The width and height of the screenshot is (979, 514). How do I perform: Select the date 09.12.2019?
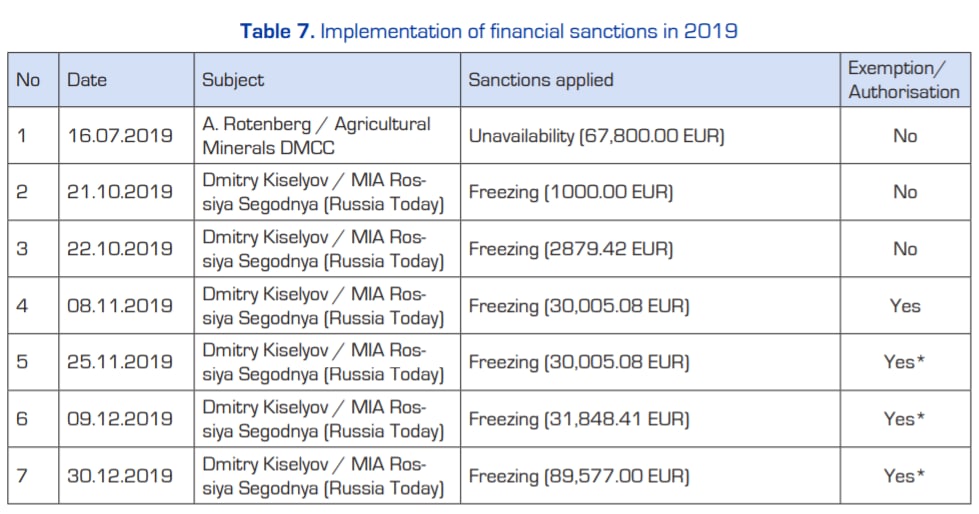[120, 418]
